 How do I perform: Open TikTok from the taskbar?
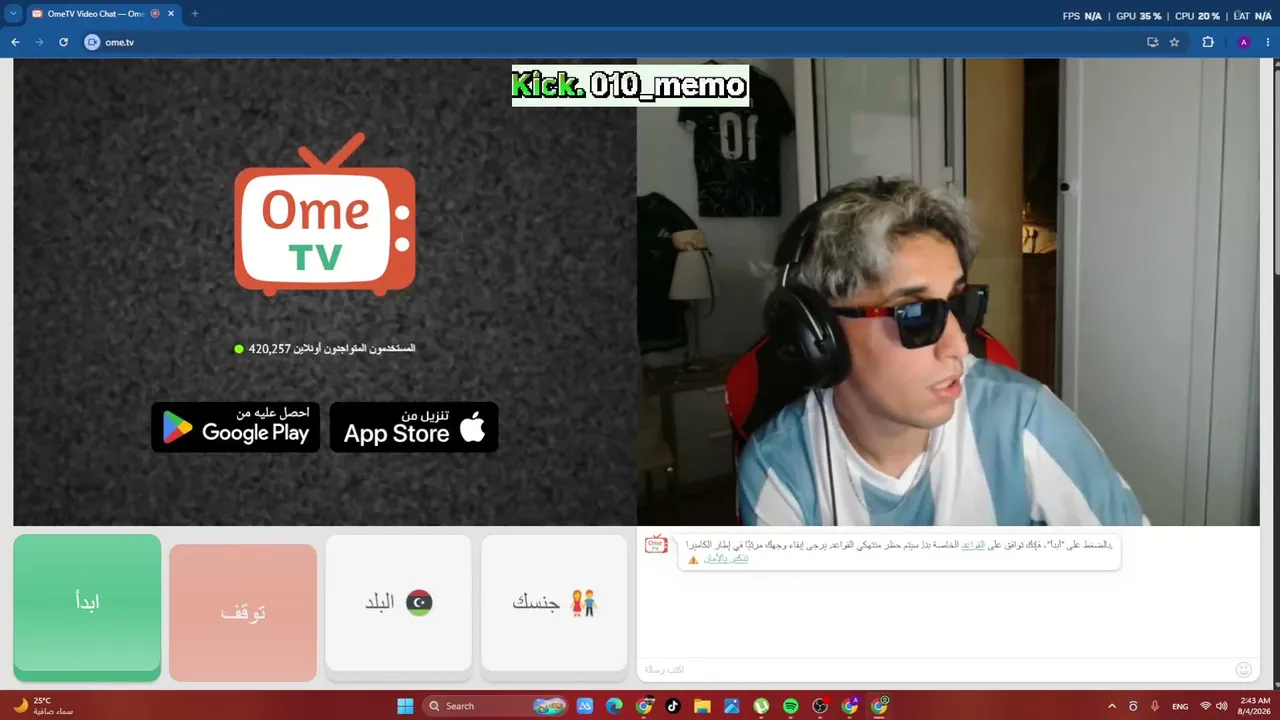(x=673, y=706)
